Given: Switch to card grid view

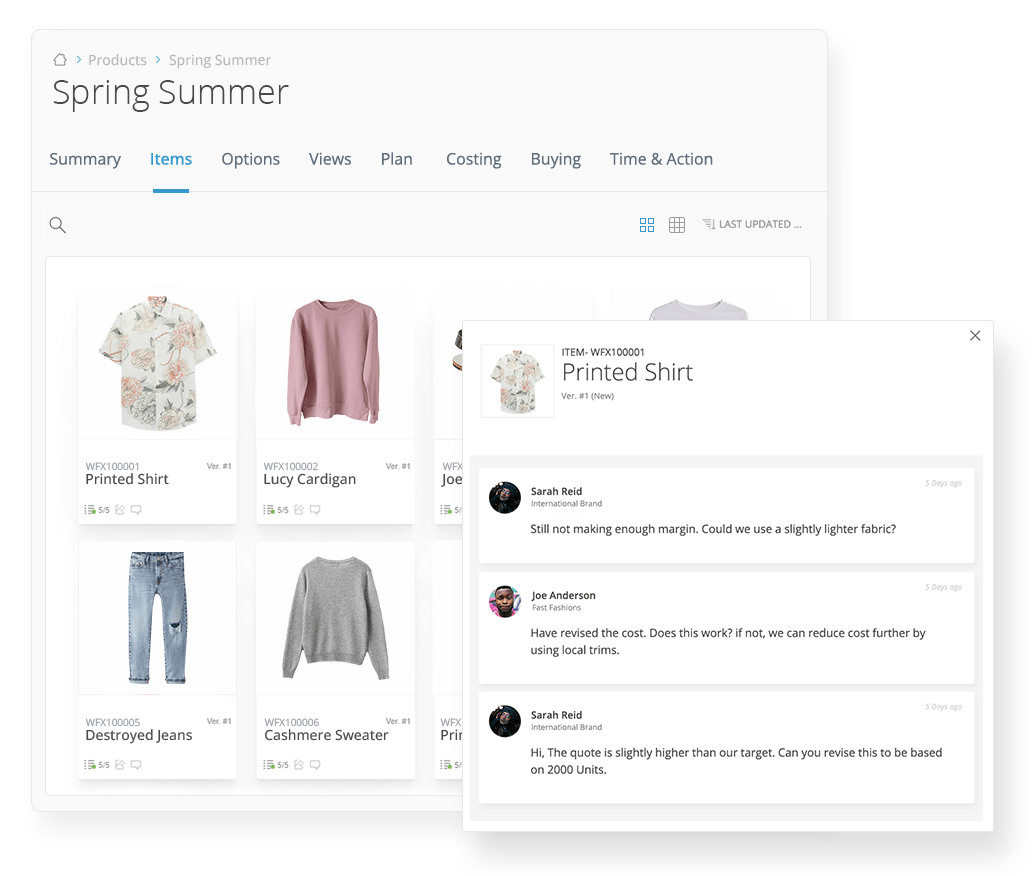Looking at the screenshot, I should (647, 225).
